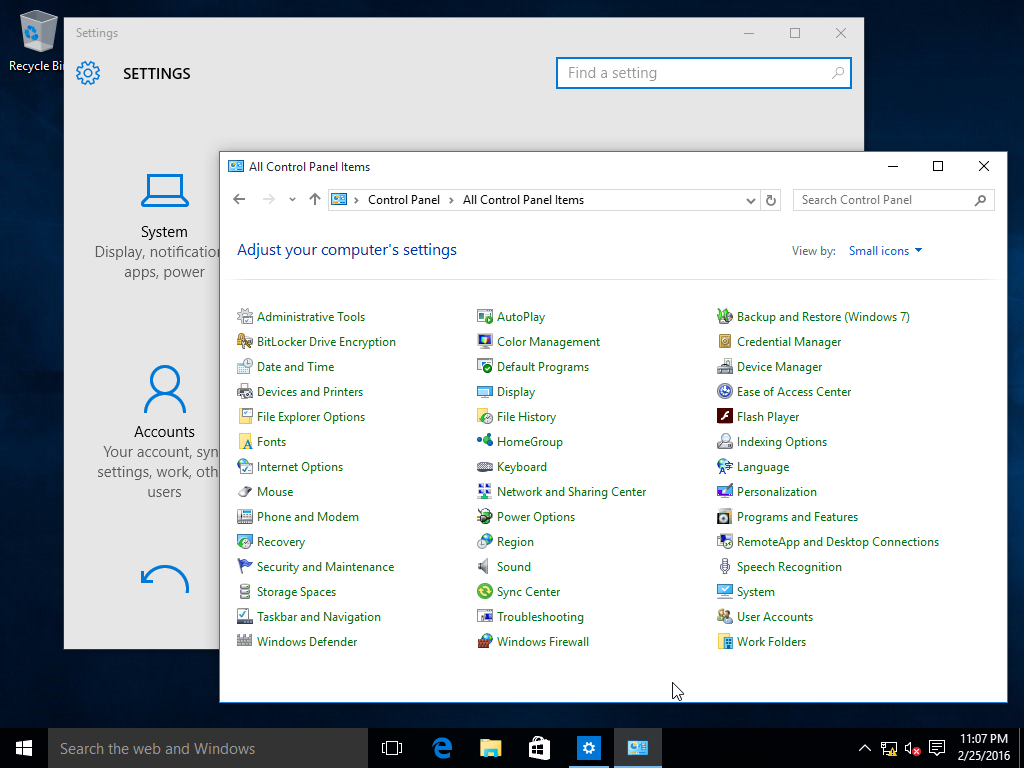This screenshot has width=1024, height=768.
Task: Open the address bar history dropdown
Action: pyautogui.click(x=751, y=200)
